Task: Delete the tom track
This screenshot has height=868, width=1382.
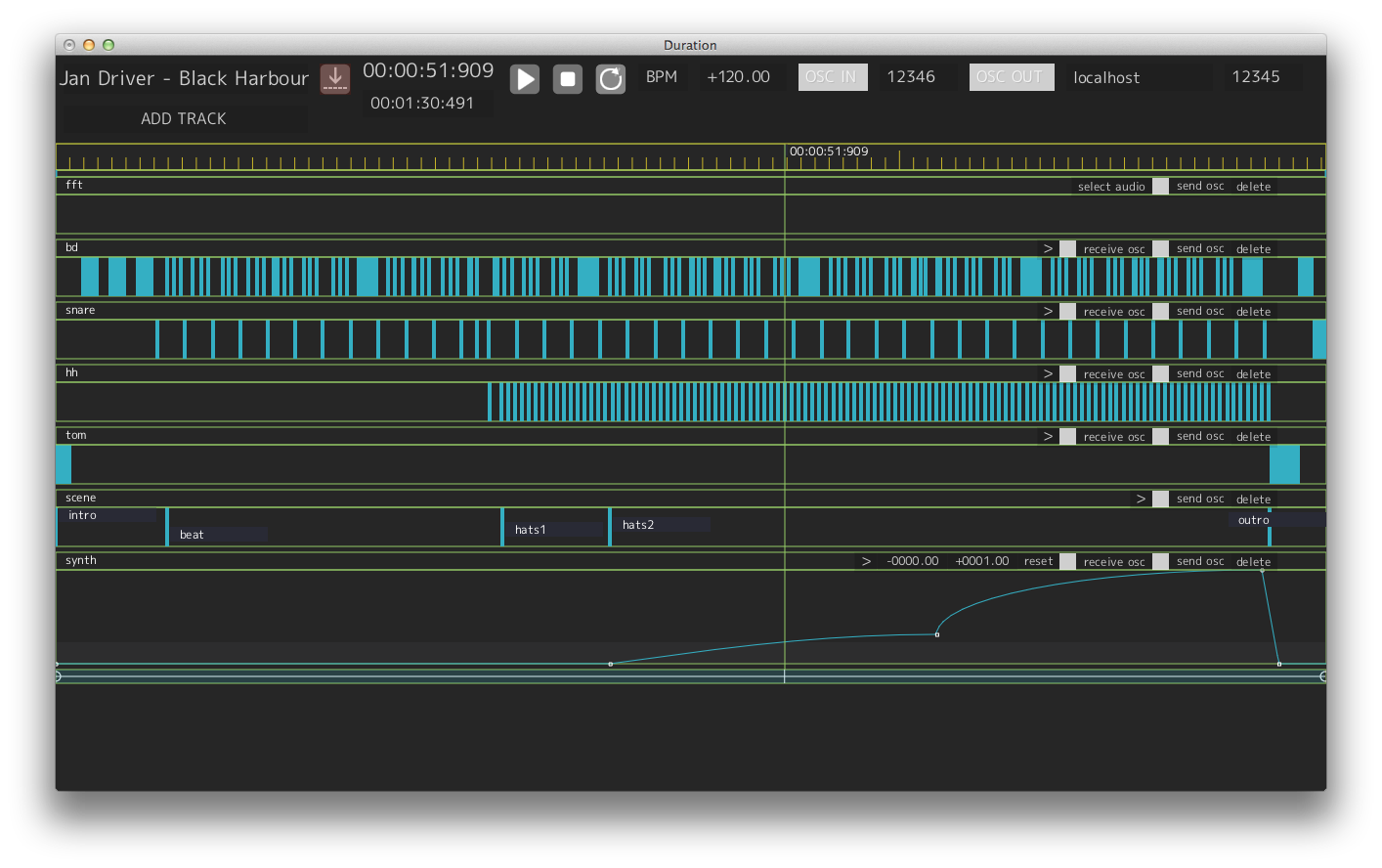Action: (x=1254, y=437)
